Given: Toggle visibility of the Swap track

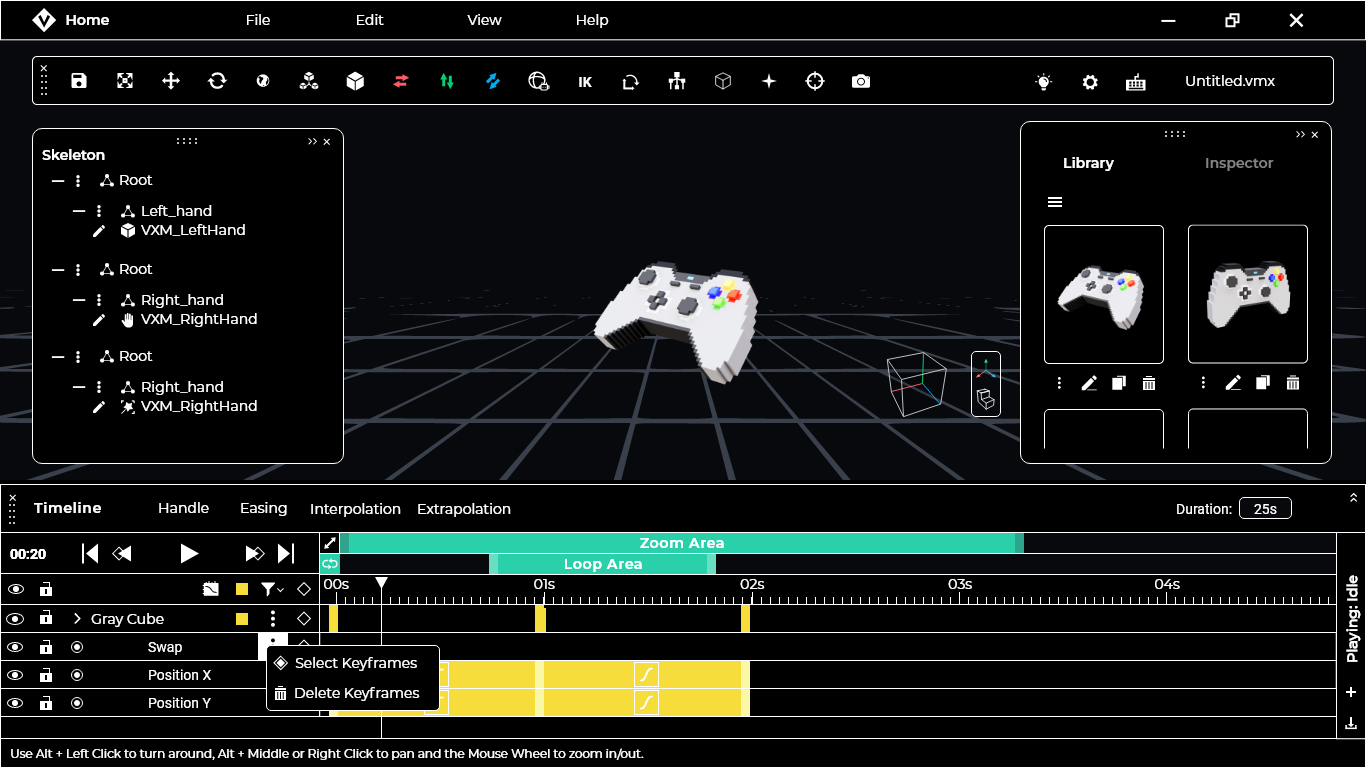Looking at the screenshot, I should click(15, 647).
